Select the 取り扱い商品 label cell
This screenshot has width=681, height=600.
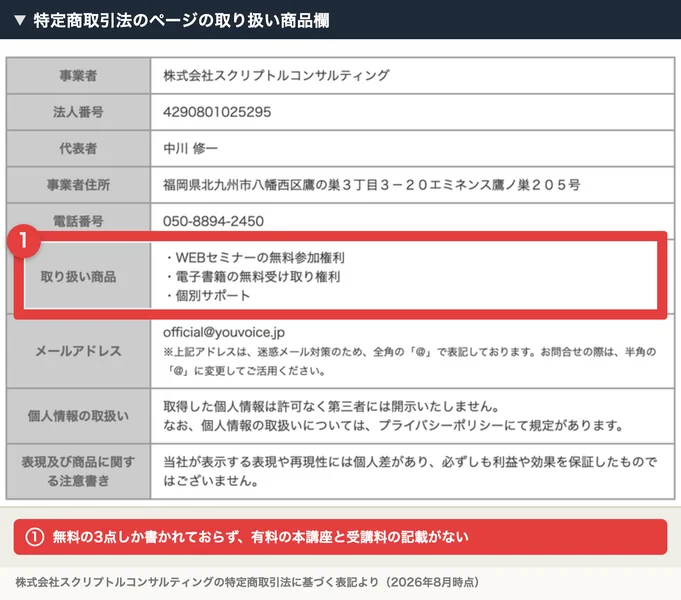click(78, 277)
